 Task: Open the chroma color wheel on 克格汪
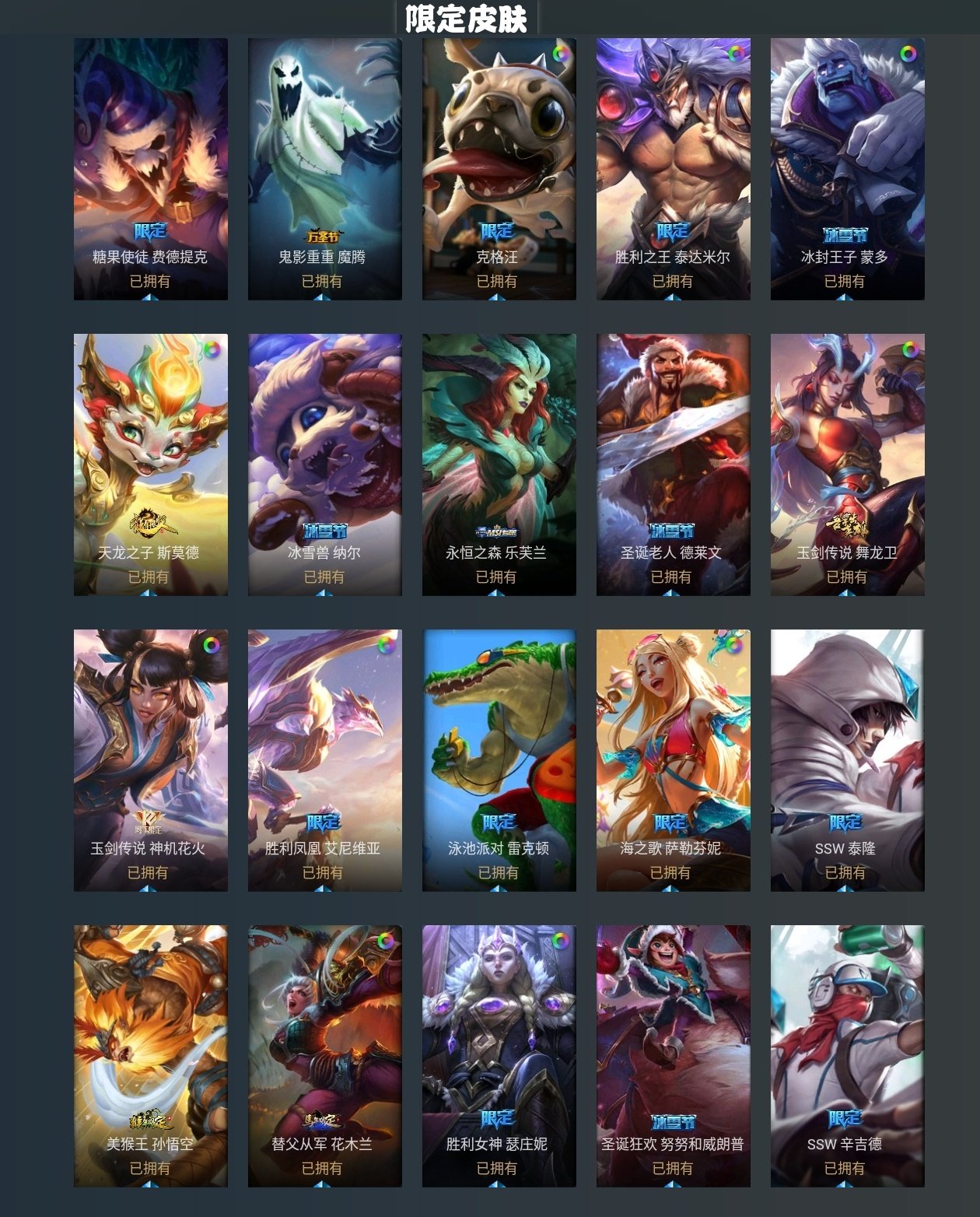tap(561, 54)
